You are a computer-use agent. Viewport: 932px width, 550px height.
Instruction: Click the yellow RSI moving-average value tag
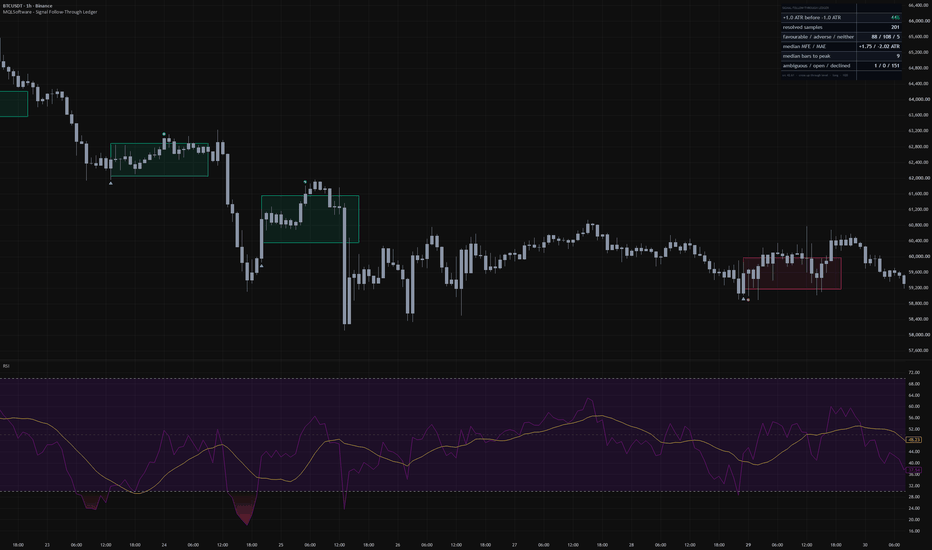pyautogui.click(x=913, y=440)
